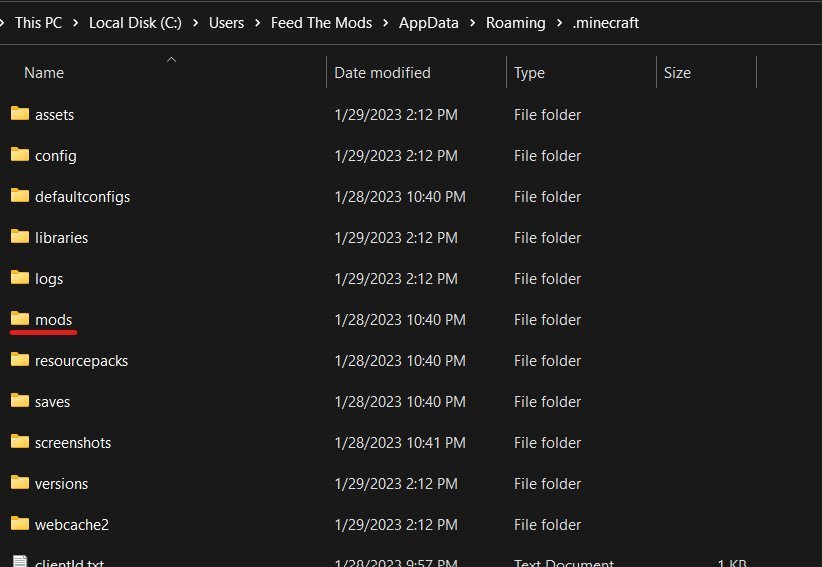Select the mods folder icon
Viewport: 822px width, 567px height.
[x=20, y=318]
